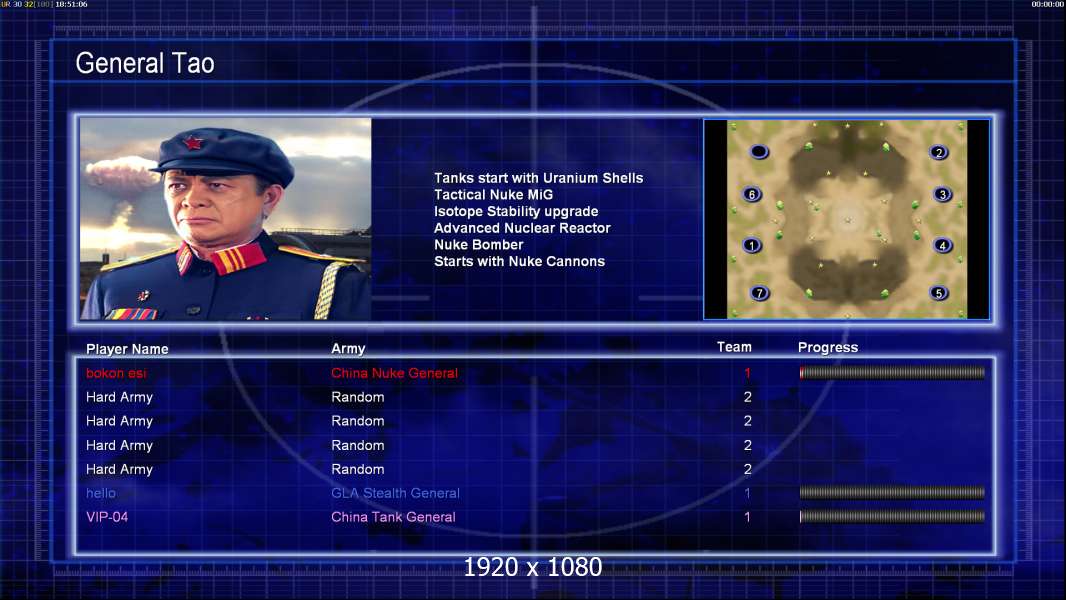Image resolution: width=1066 pixels, height=600 pixels.
Task: Click start position 2 on the minimap
Action: point(939,152)
